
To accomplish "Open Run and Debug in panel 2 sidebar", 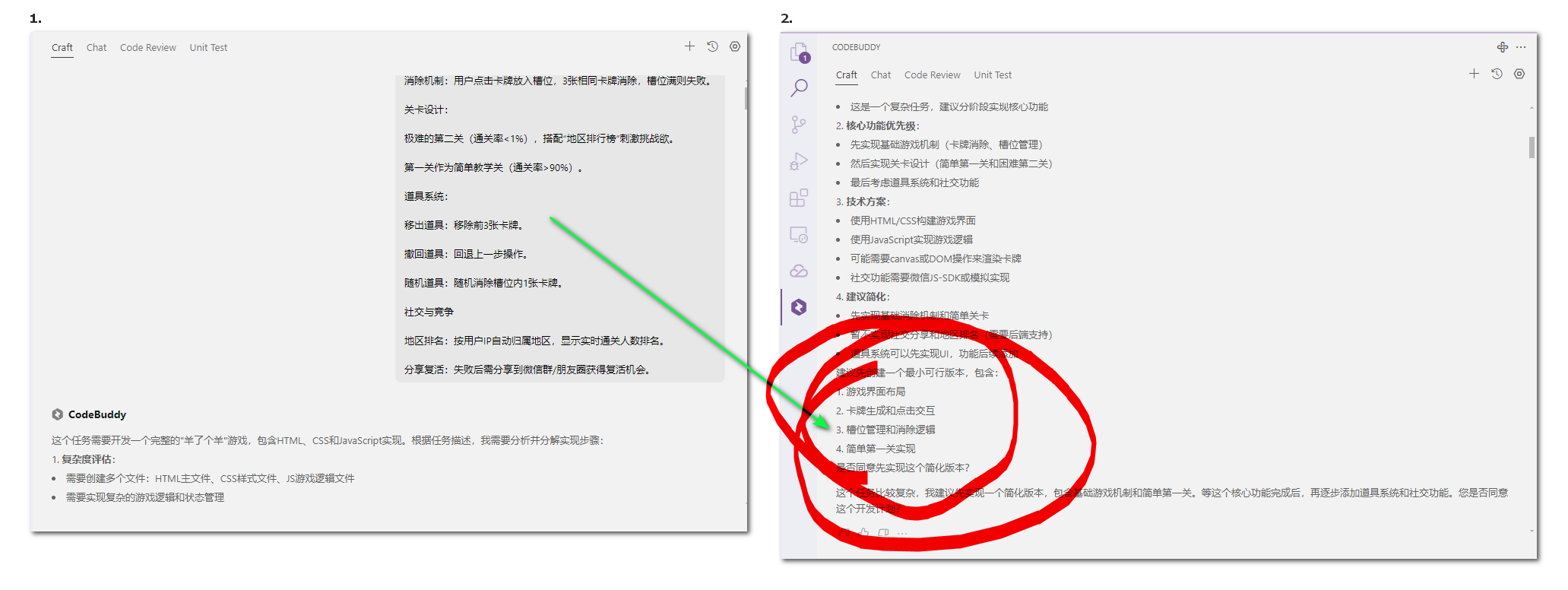I will (x=799, y=161).
